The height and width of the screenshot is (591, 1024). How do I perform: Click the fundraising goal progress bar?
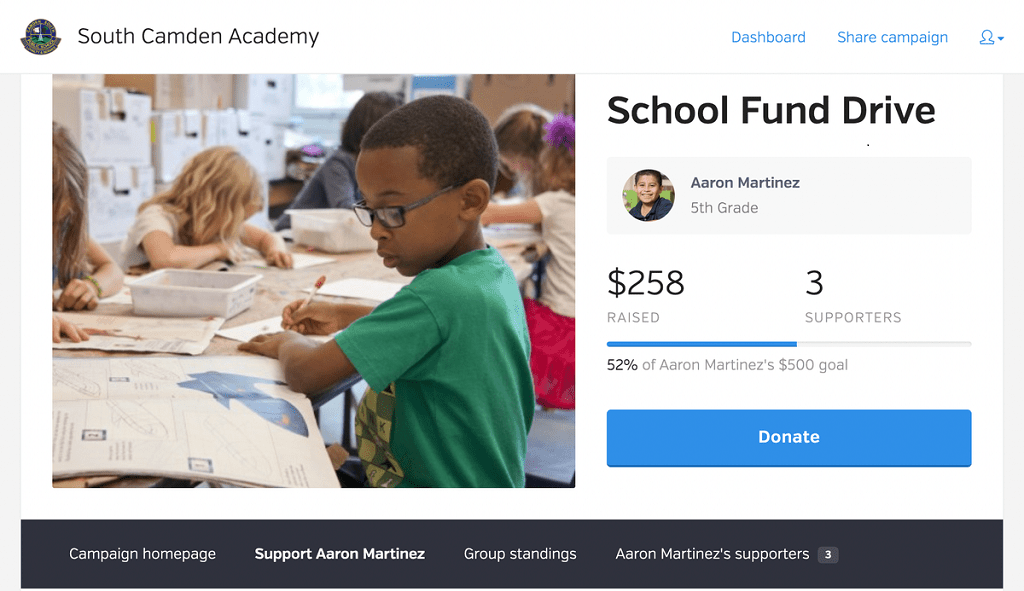coord(789,344)
